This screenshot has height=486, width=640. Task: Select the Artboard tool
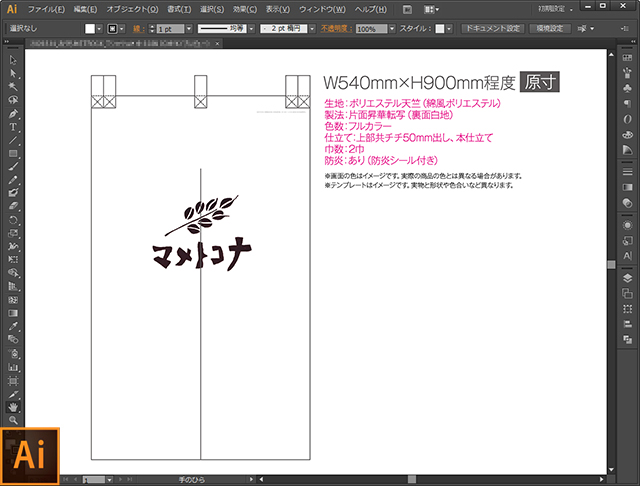click(x=13, y=381)
